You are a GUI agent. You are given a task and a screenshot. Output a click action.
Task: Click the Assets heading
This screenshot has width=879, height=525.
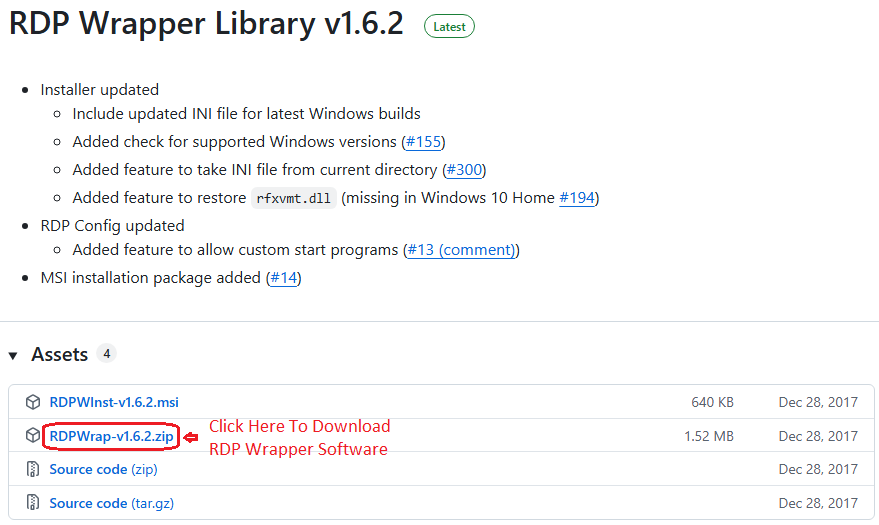tap(59, 355)
